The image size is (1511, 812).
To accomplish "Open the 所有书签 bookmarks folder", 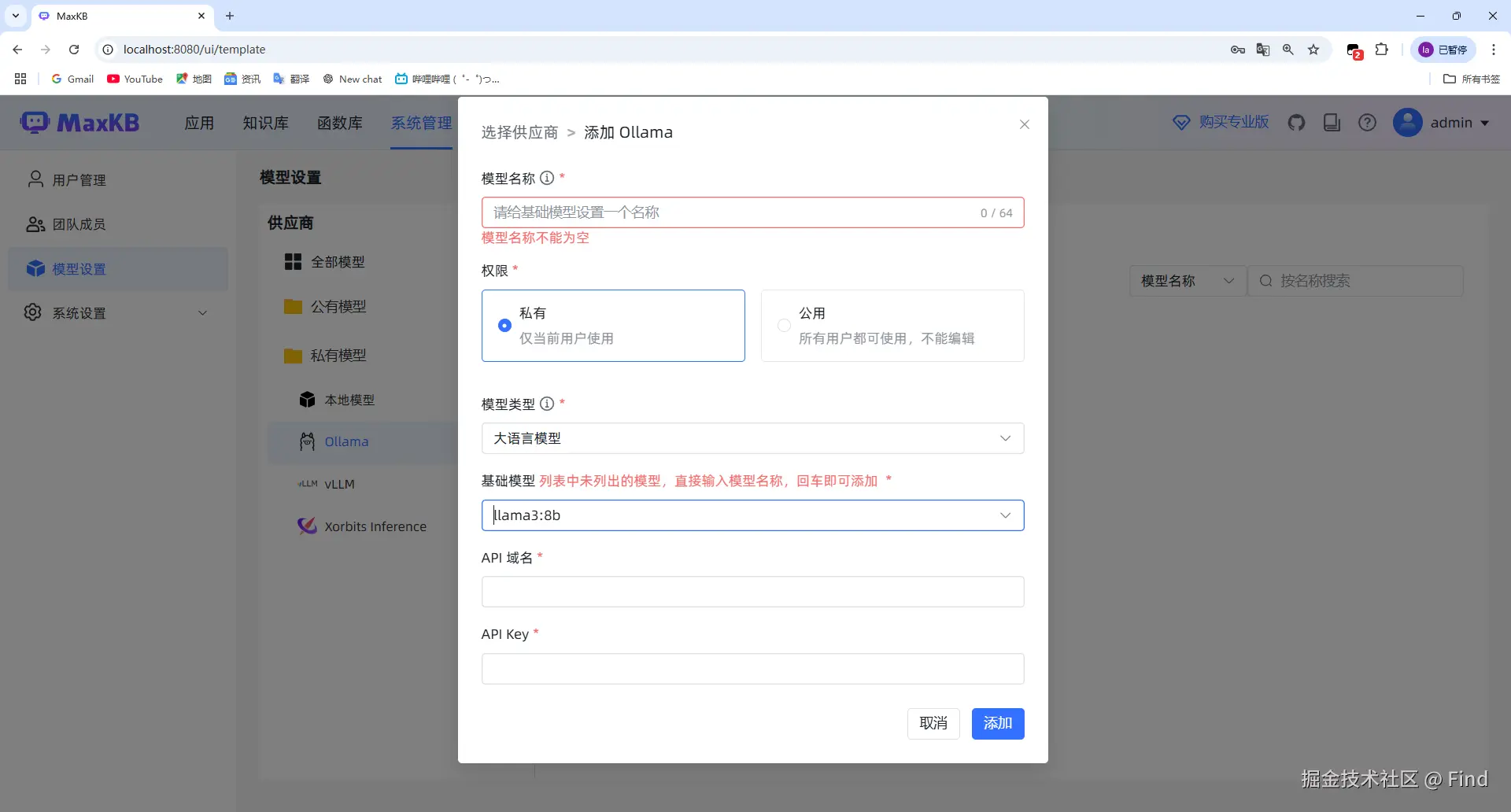I will (1472, 79).
